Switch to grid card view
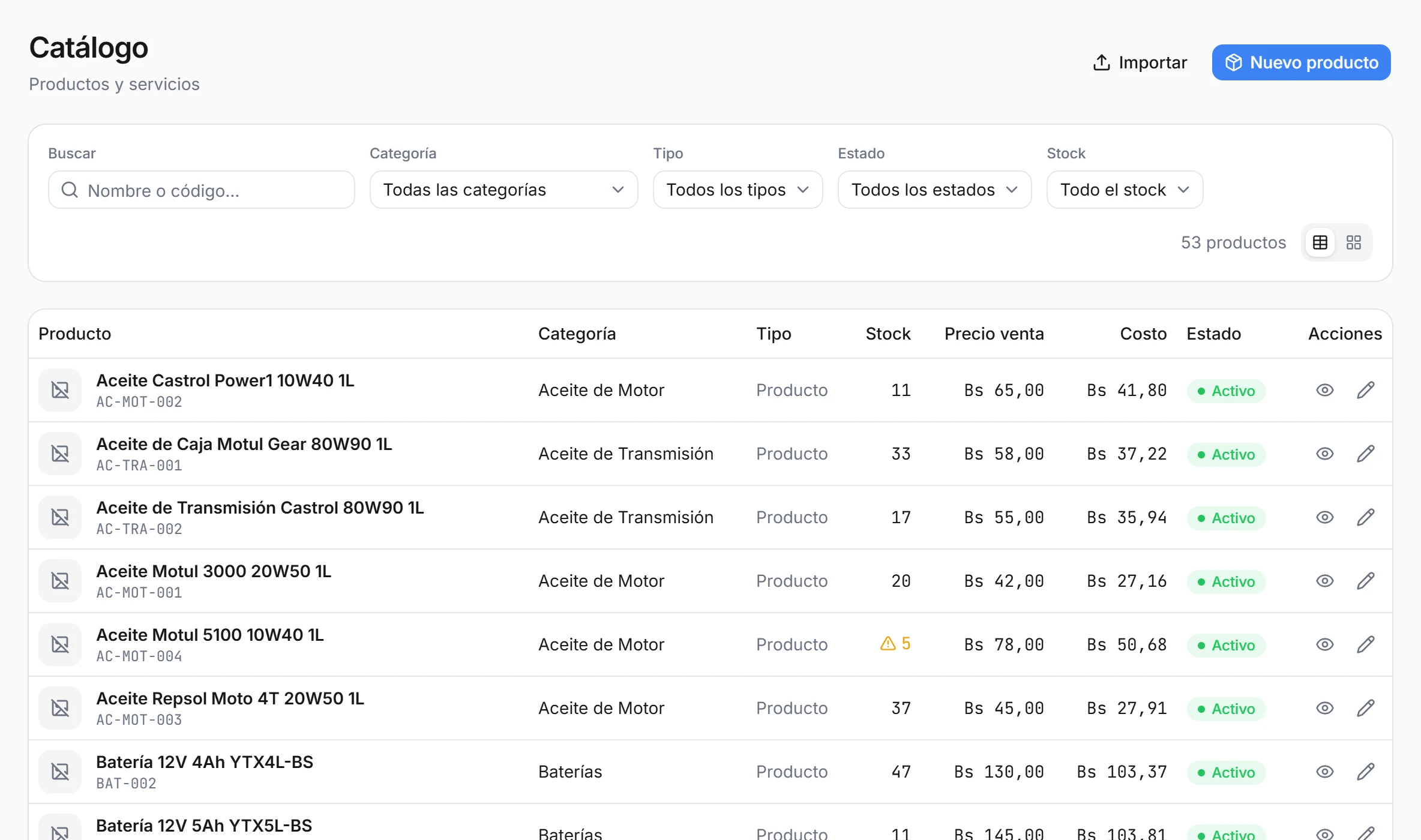1421x840 pixels. pyautogui.click(x=1354, y=242)
